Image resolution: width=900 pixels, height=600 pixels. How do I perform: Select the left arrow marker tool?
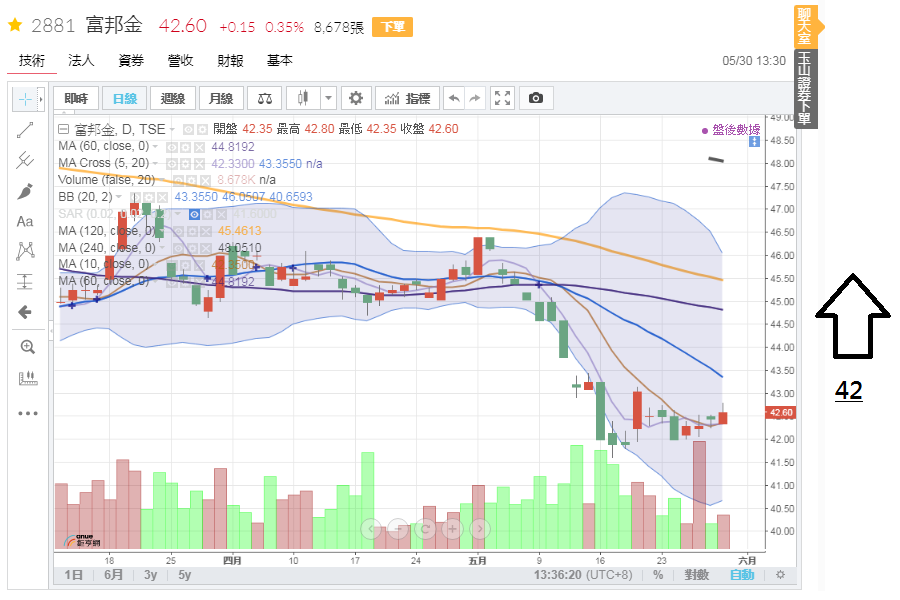pos(25,312)
